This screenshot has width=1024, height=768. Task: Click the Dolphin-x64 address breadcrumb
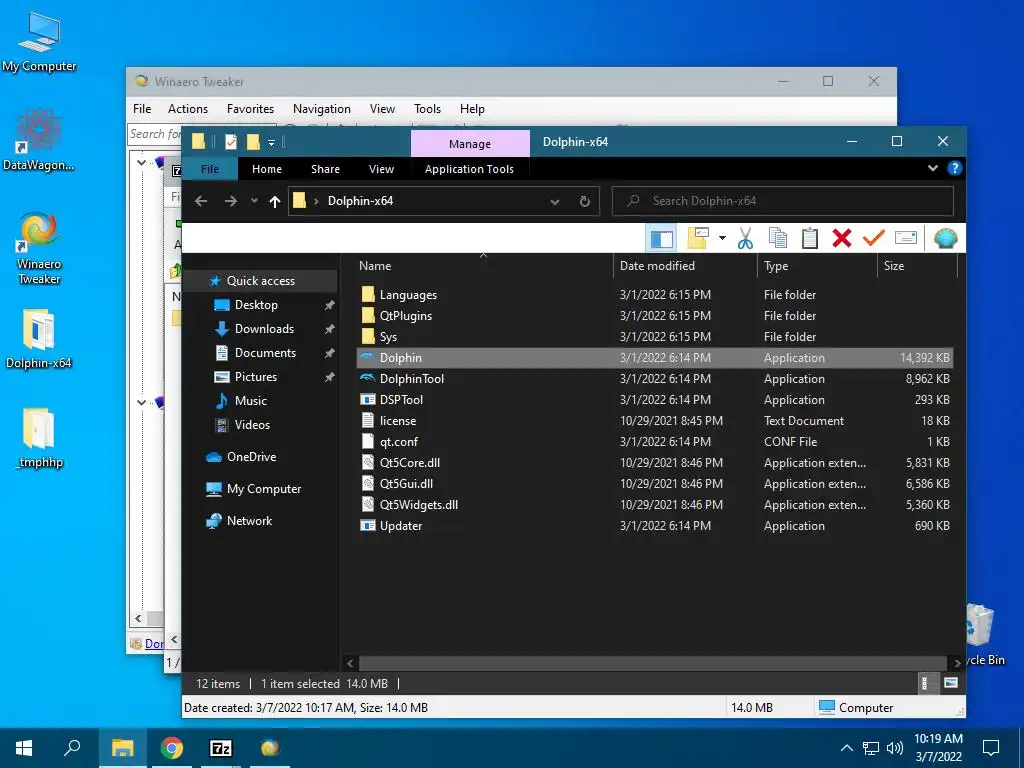pos(360,201)
